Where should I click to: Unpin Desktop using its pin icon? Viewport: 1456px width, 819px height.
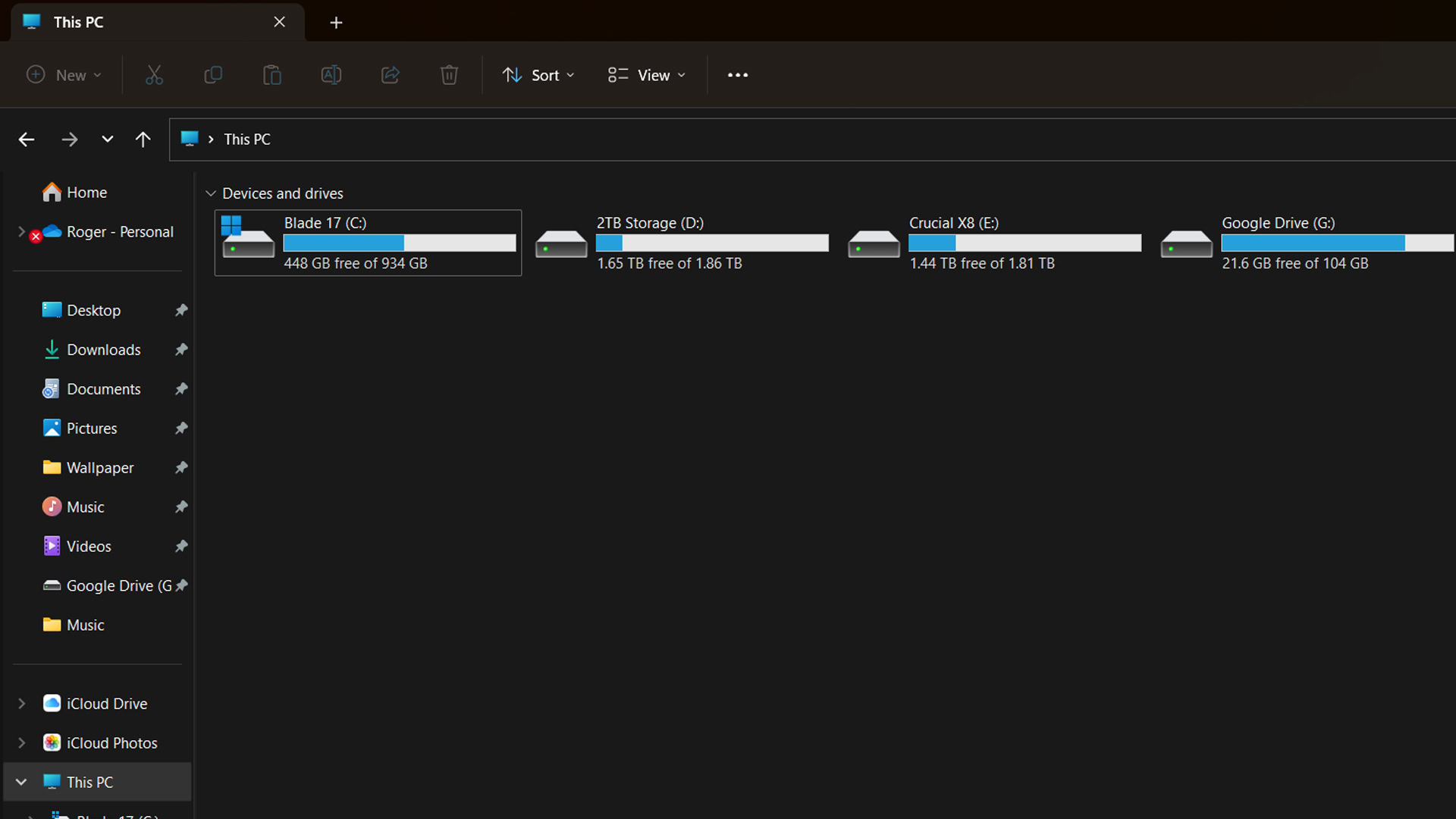pos(181,310)
